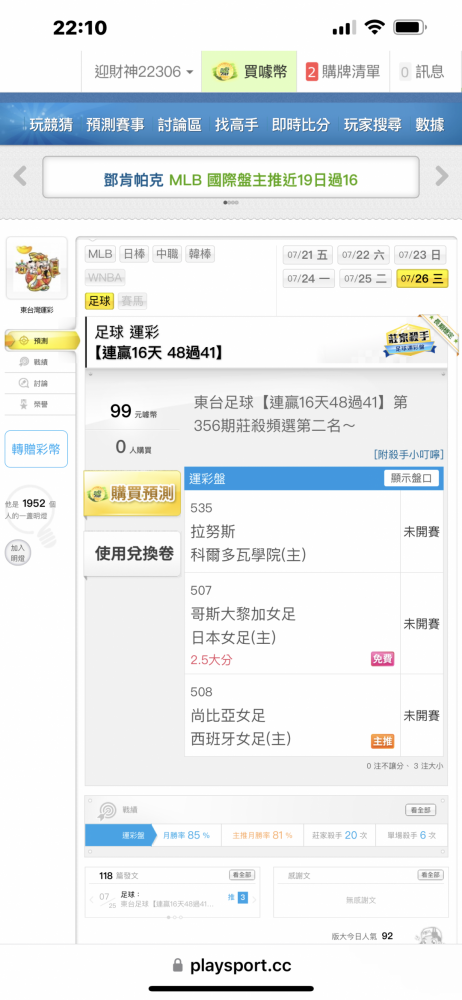Click the 加入明燈 round button
Viewport: 462px width, 1000px height.
(x=17, y=552)
